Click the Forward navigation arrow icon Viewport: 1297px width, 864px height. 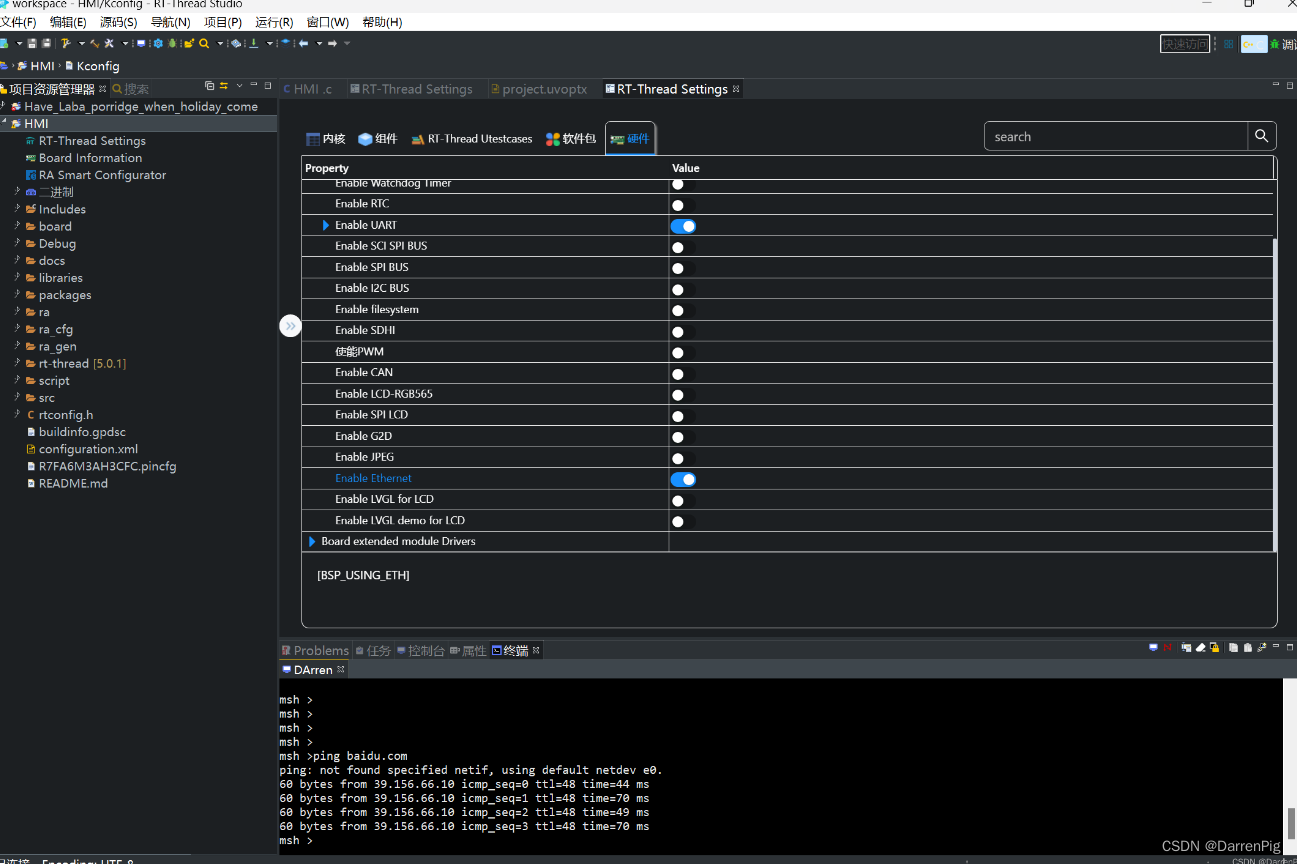pyautogui.click(x=332, y=44)
